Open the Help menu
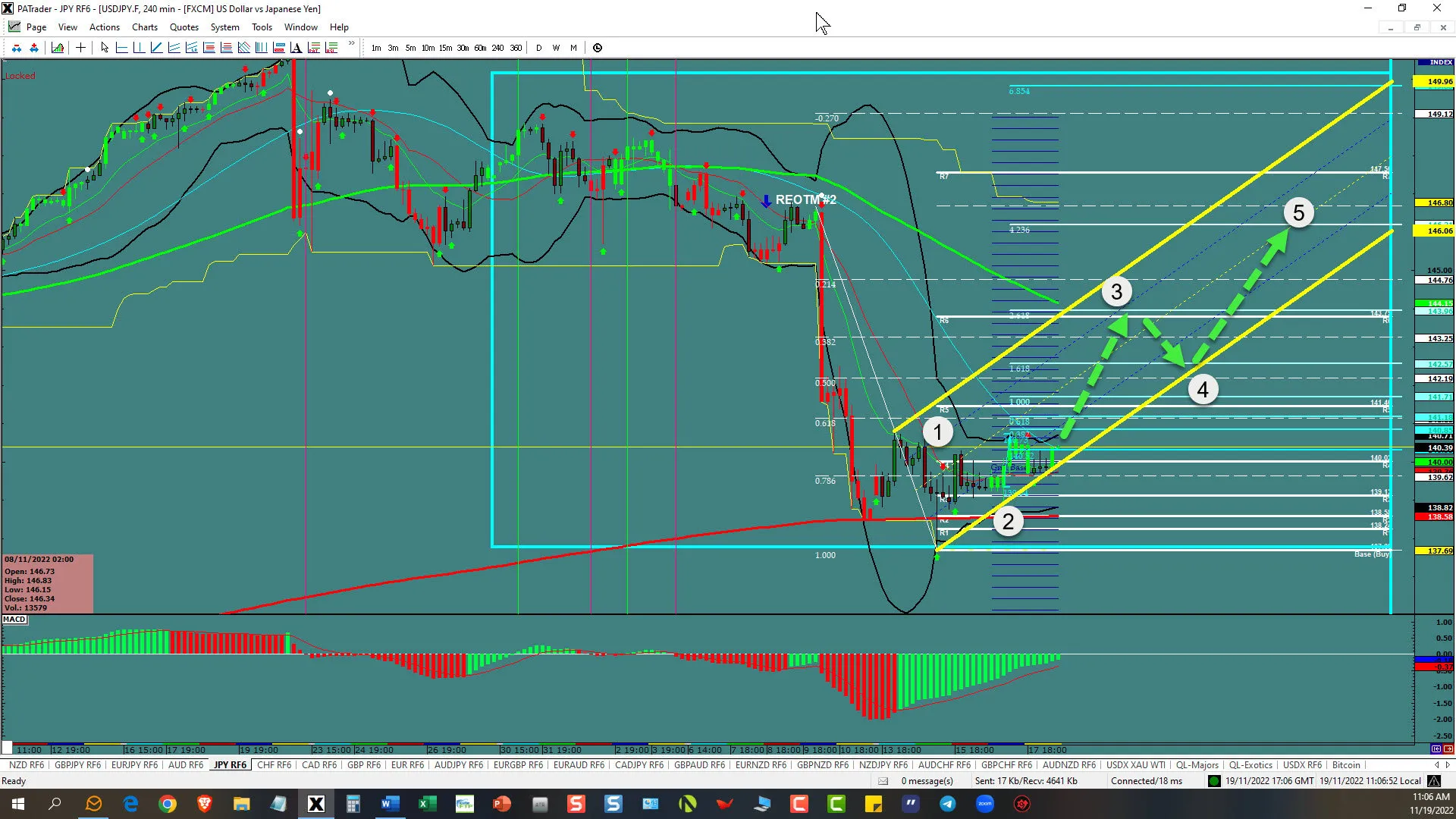Image resolution: width=1456 pixels, height=819 pixels. click(339, 27)
